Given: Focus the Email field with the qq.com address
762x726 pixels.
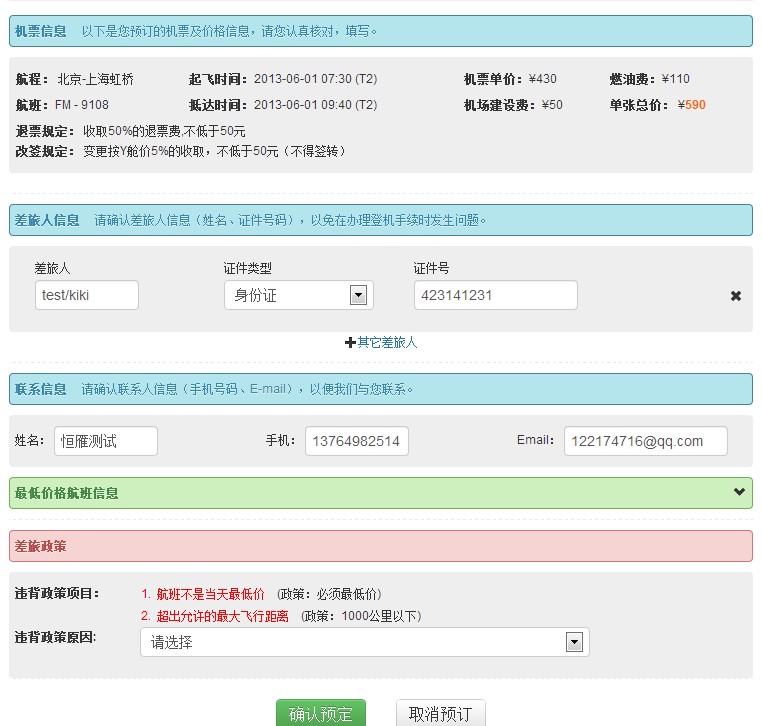Looking at the screenshot, I should pos(645,441).
